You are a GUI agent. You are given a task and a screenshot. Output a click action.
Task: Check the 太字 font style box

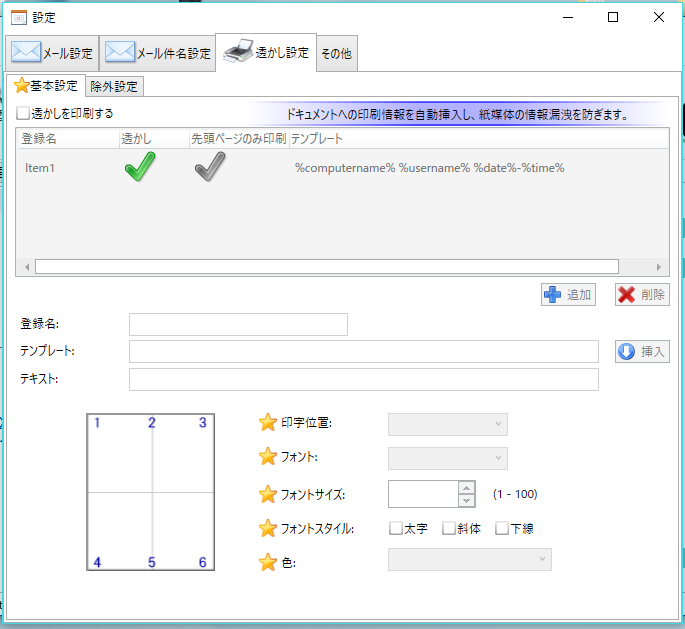click(396, 528)
